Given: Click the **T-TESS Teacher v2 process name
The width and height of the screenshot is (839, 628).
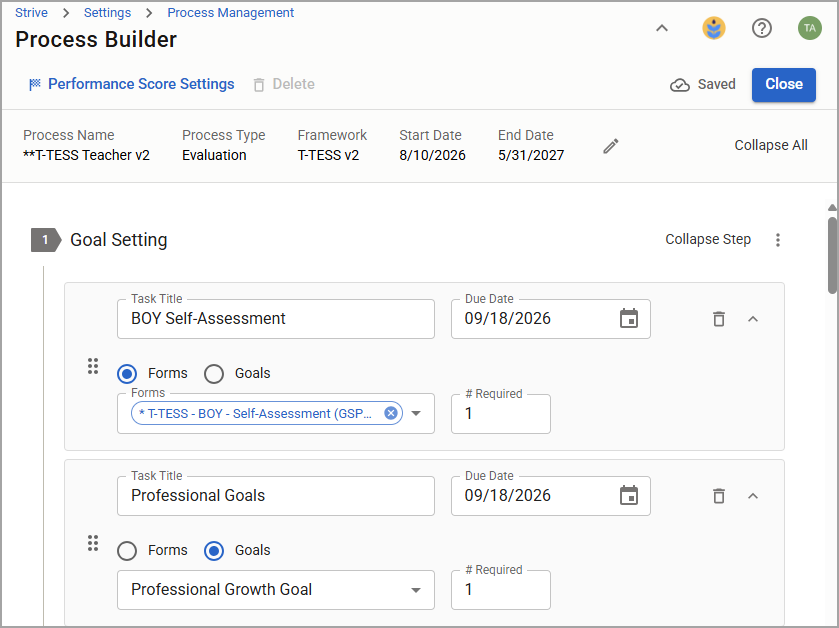Looking at the screenshot, I should 86,155.
